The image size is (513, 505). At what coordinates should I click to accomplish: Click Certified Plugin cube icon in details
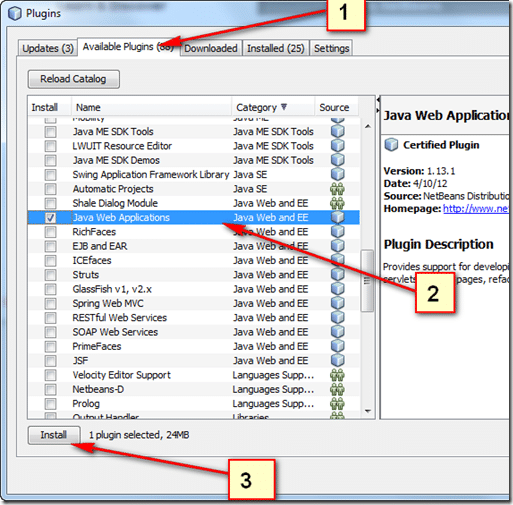(x=391, y=145)
